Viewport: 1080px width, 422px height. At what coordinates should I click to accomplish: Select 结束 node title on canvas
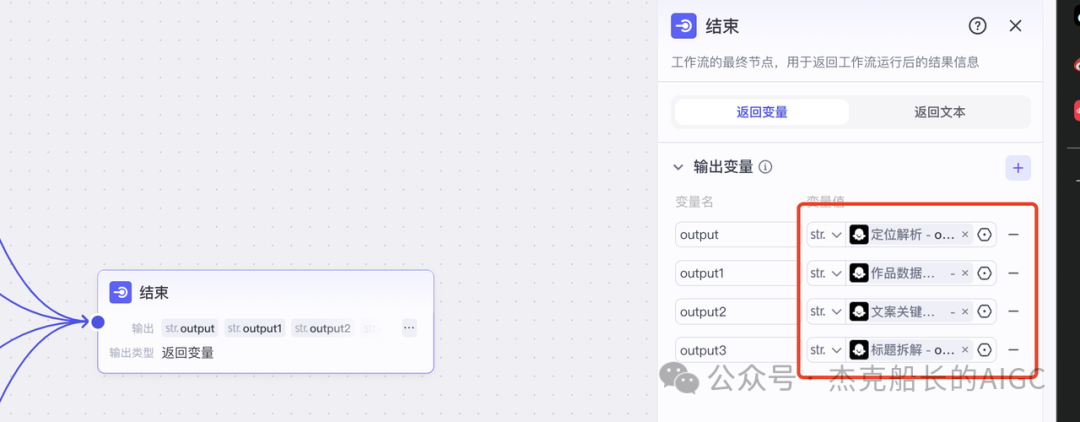pos(154,293)
